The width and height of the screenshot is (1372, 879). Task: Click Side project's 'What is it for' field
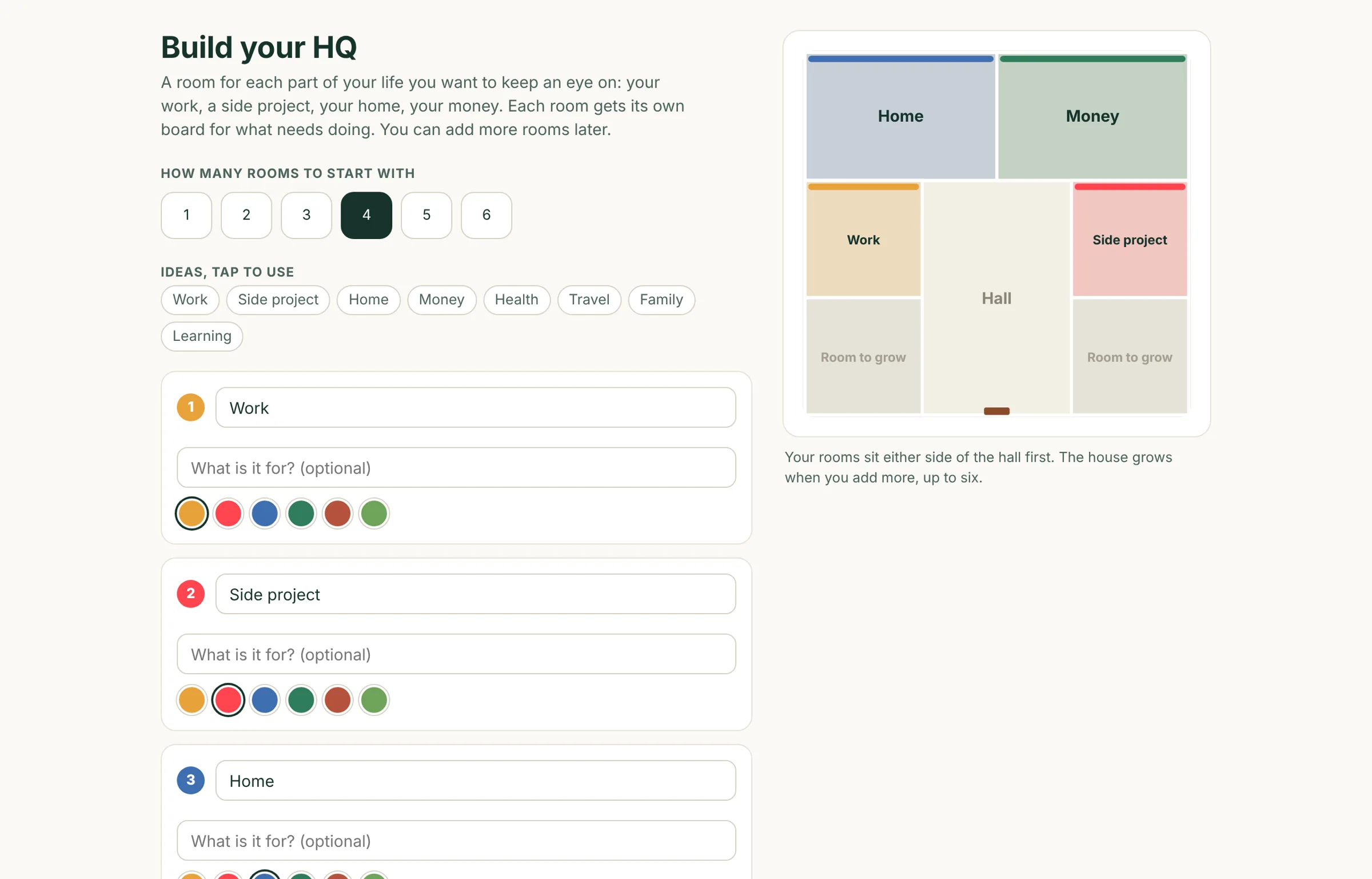coord(457,654)
